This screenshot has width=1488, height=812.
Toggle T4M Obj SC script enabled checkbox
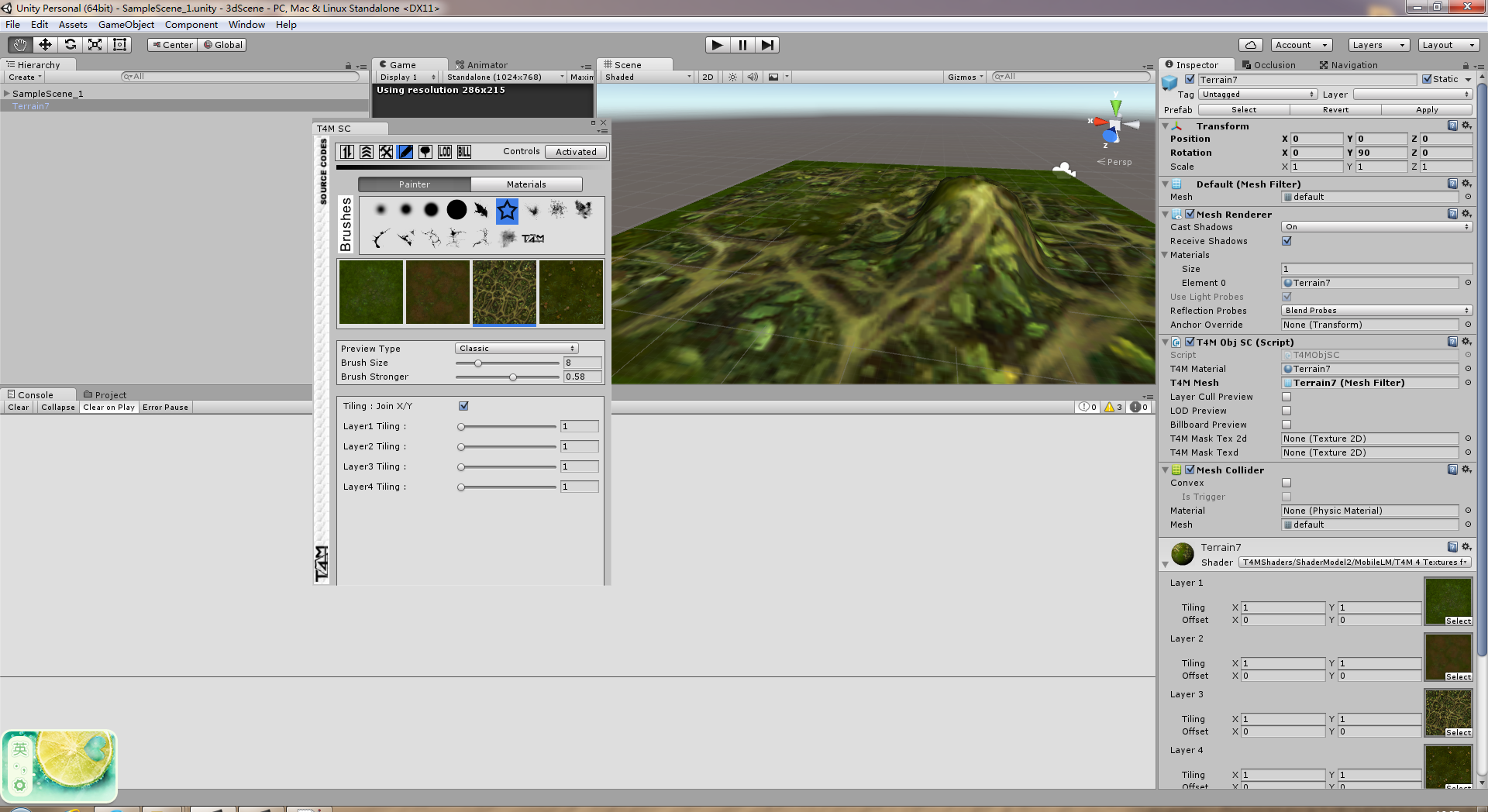point(1190,342)
